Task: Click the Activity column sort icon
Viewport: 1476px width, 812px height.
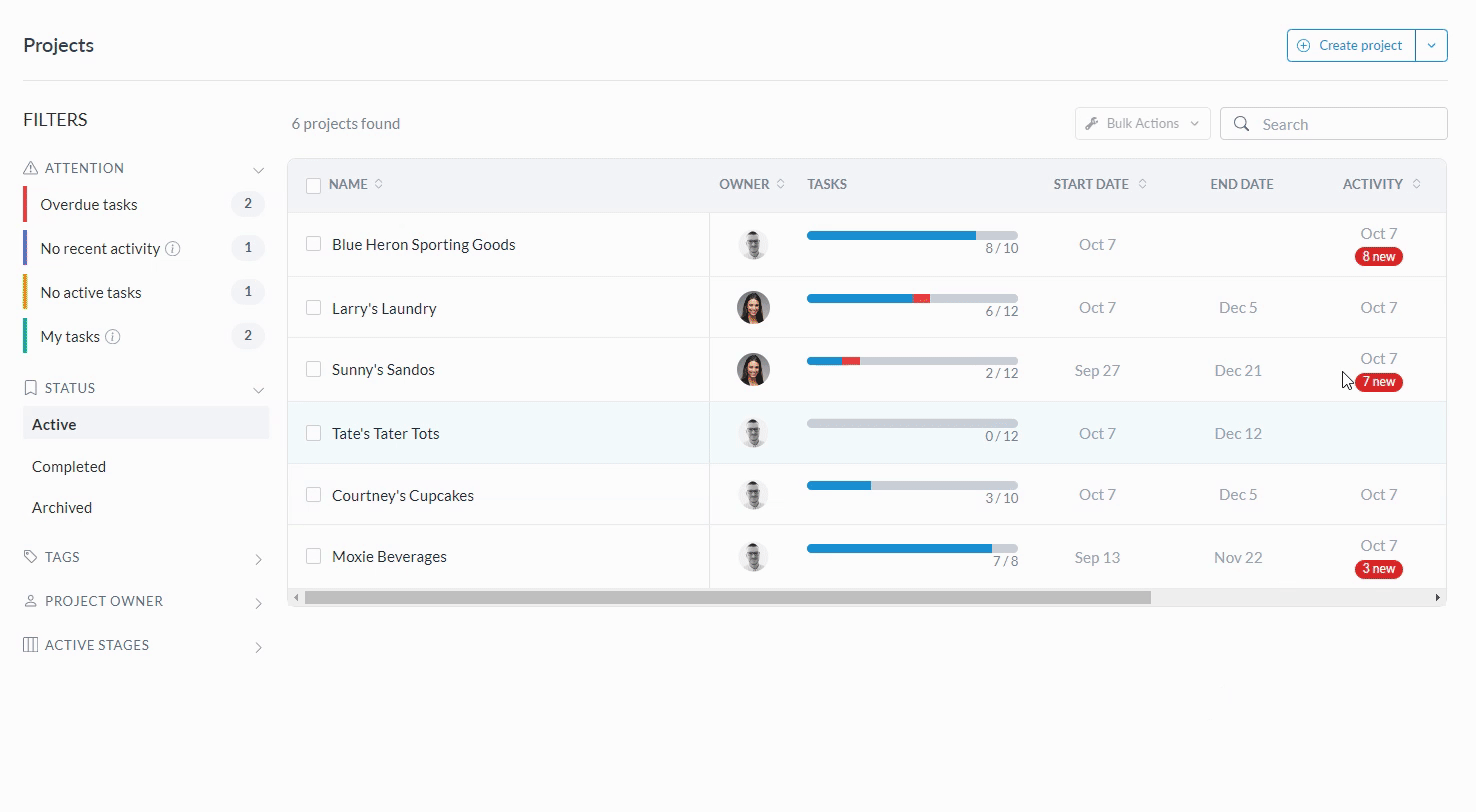Action: [1416, 184]
